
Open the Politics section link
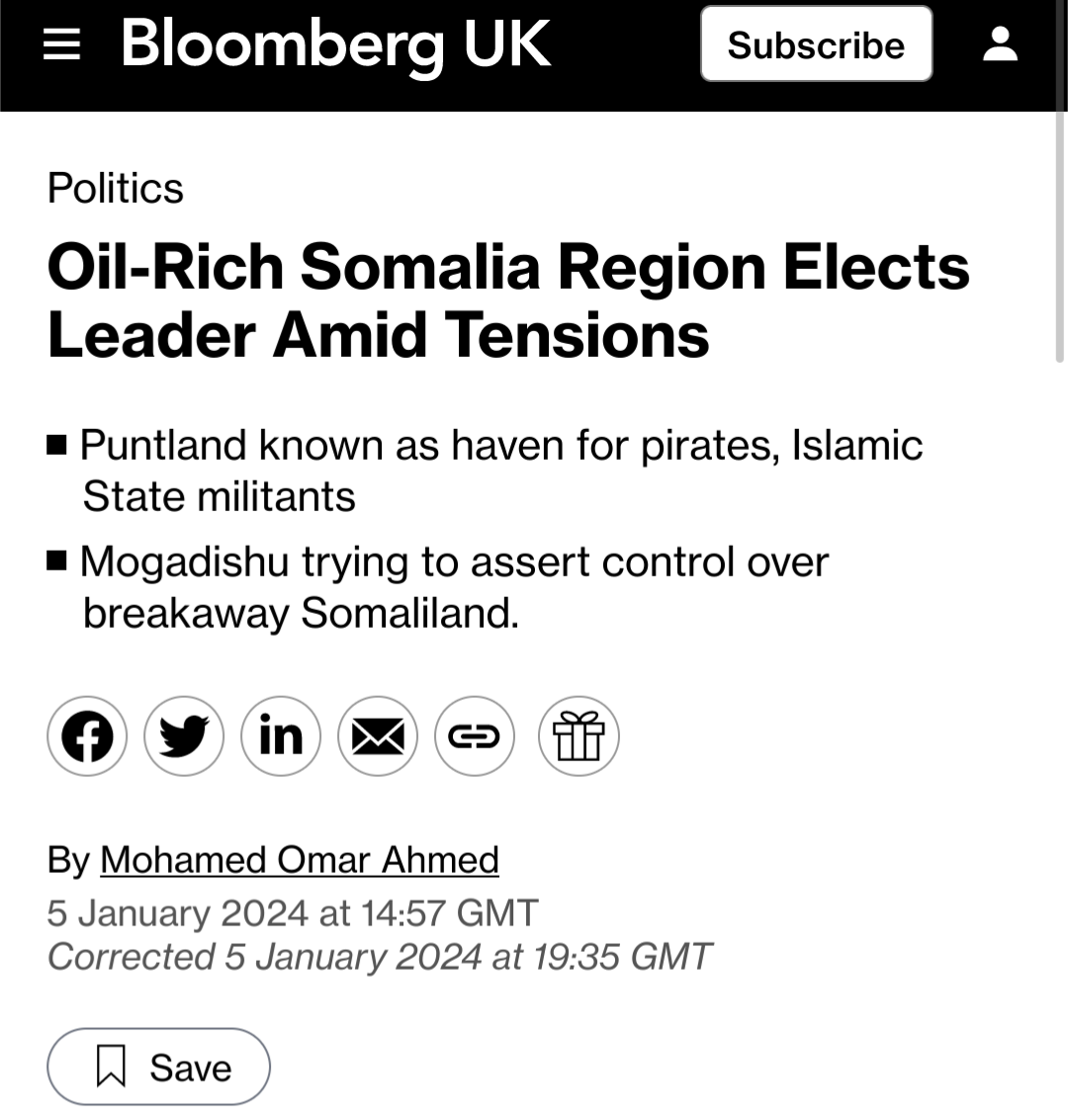[115, 189]
